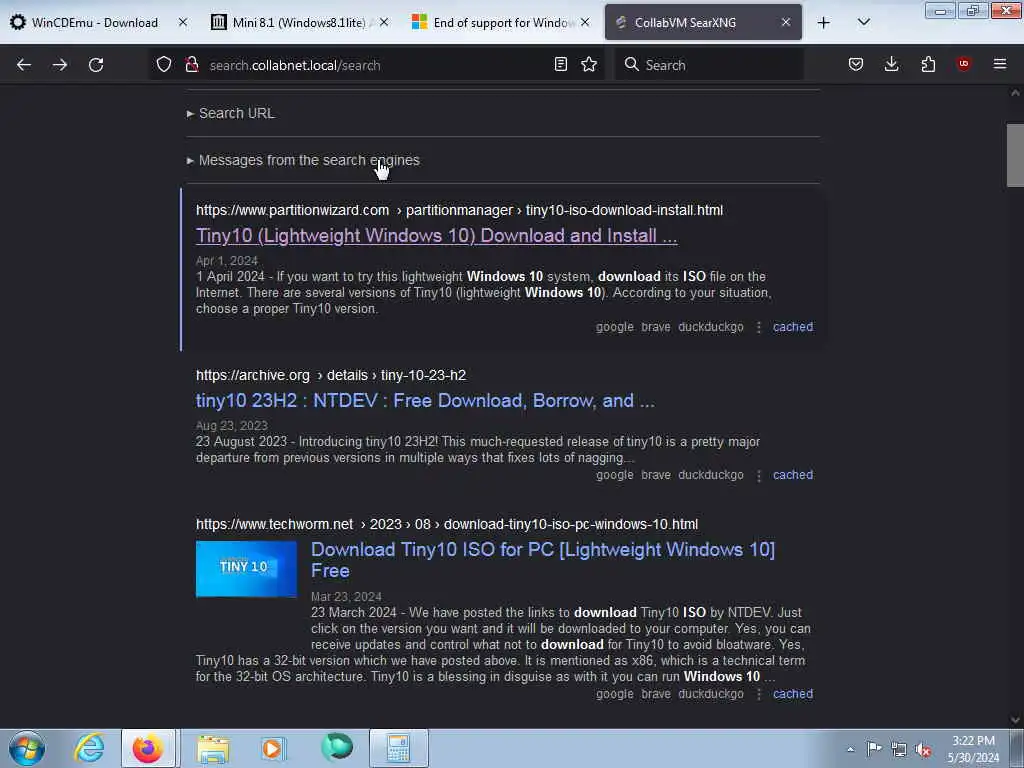Click the TINY 10 thumbnail image
Image resolution: width=1024 pixels, height=768 pixels.
[x=246, y=568]
